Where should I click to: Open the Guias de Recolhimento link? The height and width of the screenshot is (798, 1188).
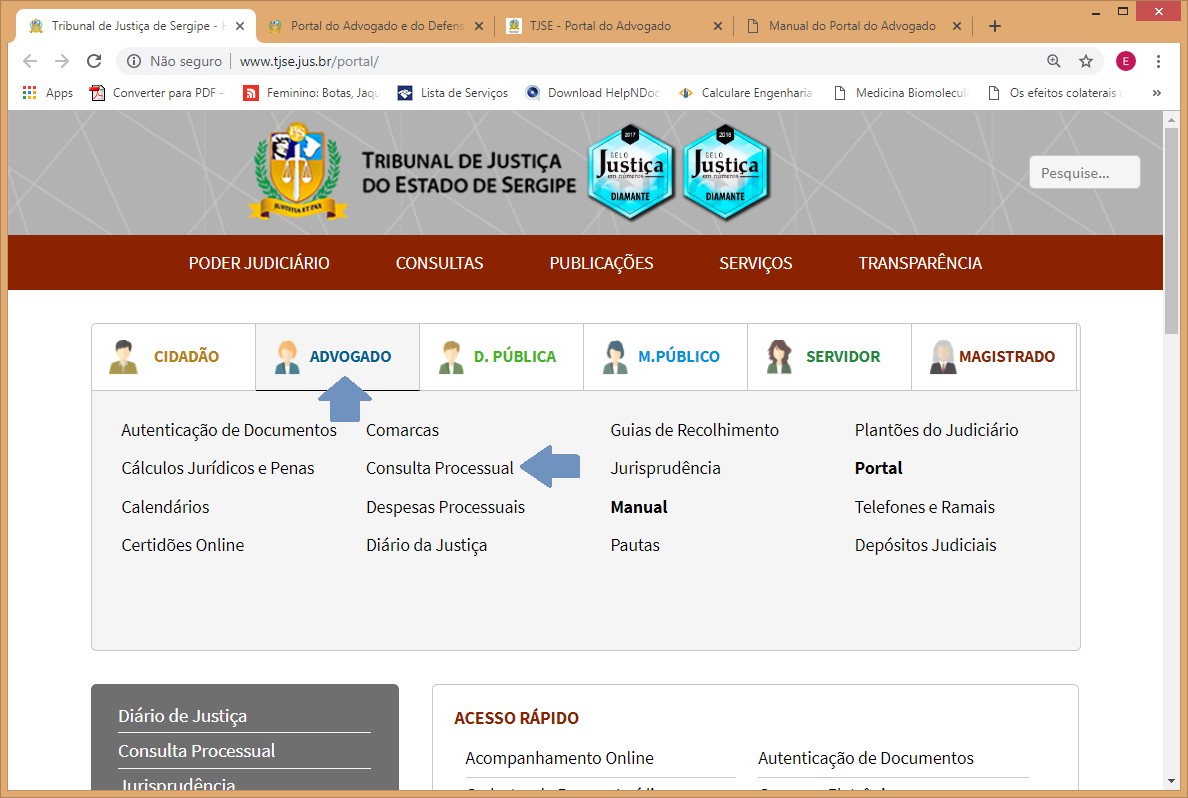click(694, 430)
